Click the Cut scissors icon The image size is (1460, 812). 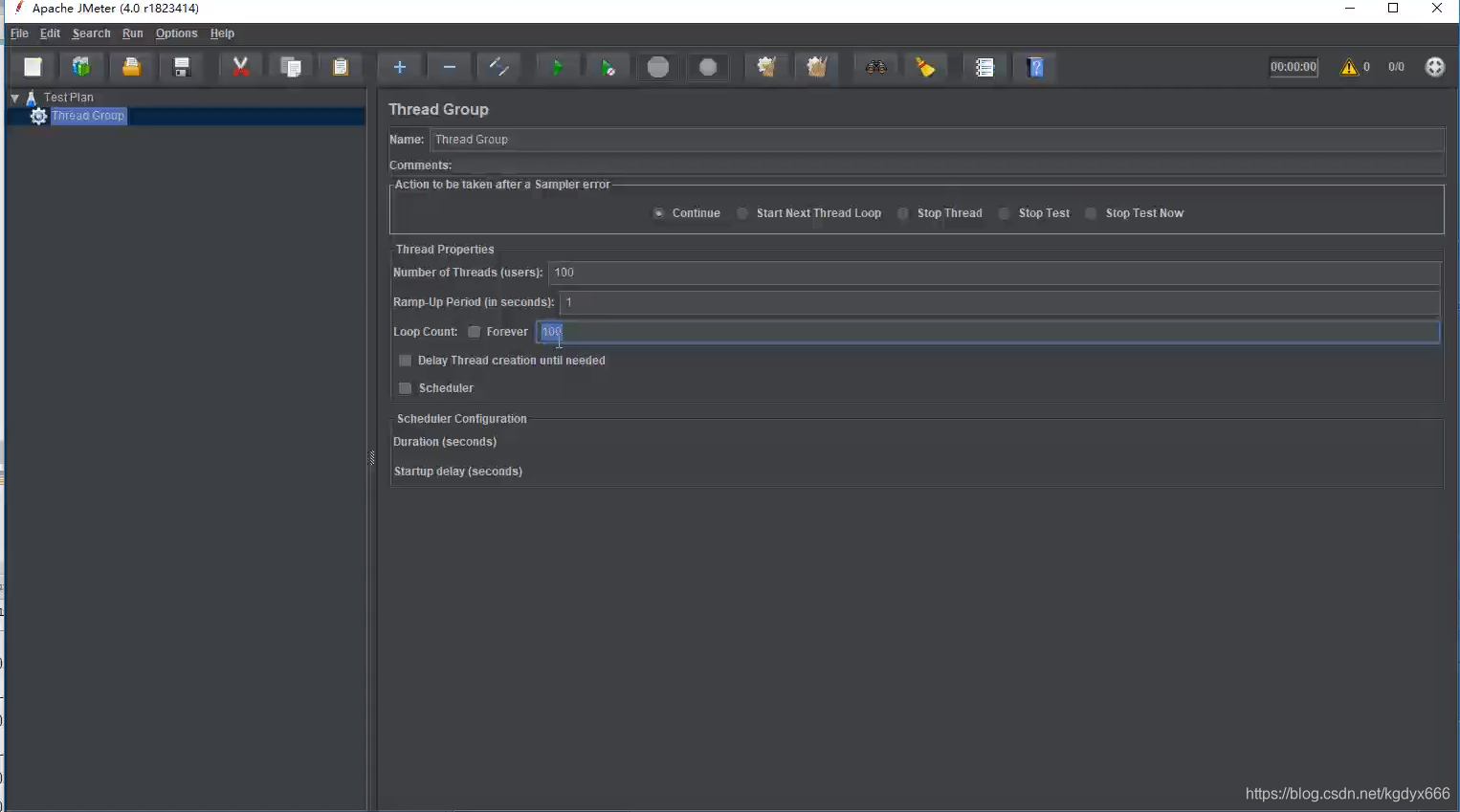(x=241, y=67)
